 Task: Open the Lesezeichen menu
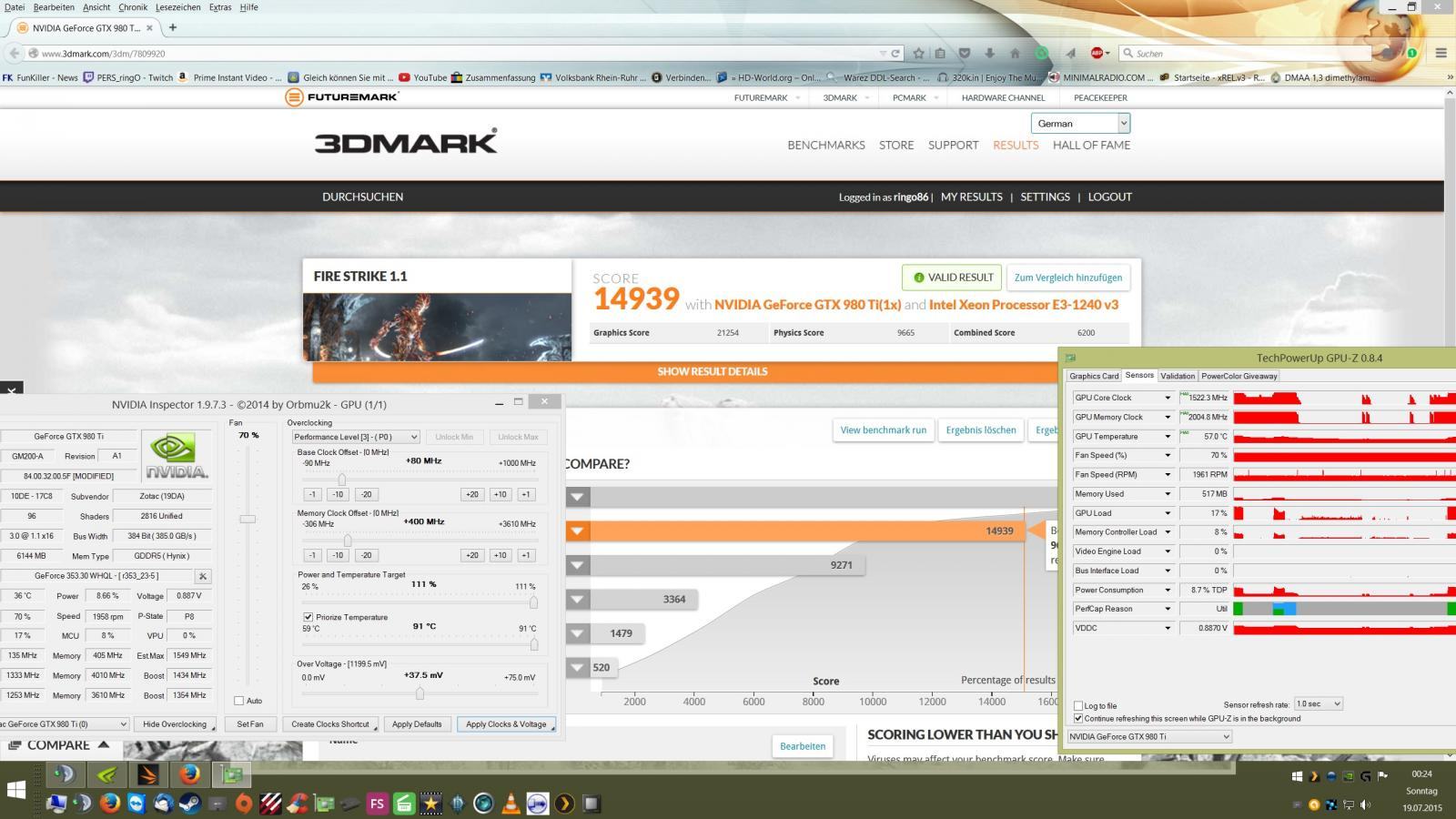coord(178,7)
